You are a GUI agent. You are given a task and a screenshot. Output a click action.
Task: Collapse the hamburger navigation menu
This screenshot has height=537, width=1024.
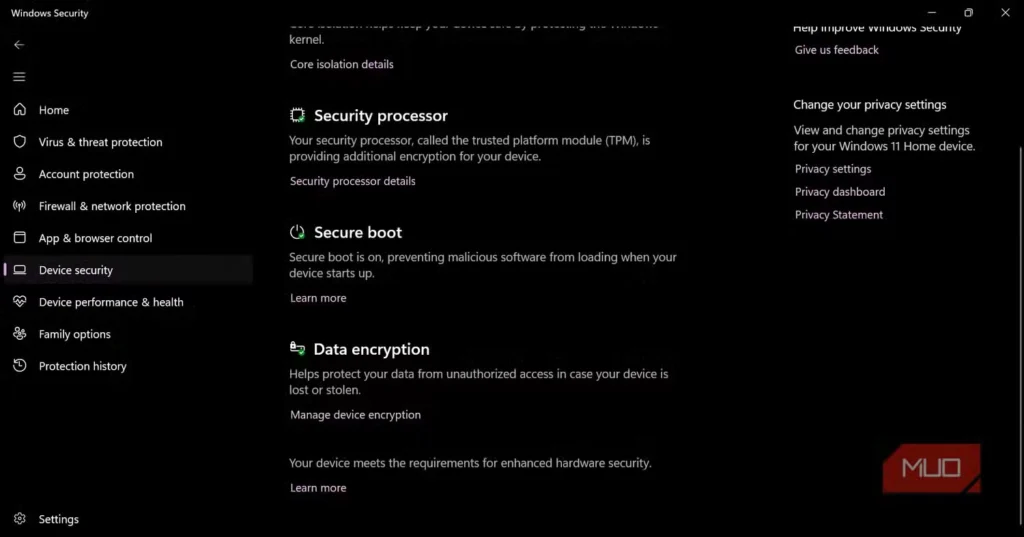(x=19, y=77)
